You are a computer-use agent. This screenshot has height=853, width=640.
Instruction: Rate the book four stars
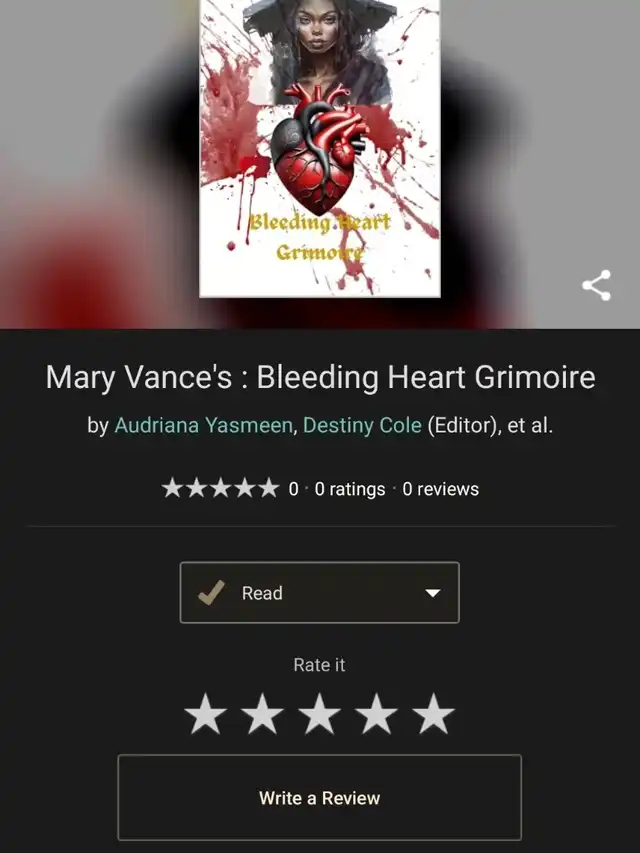[x=376, y=713]
